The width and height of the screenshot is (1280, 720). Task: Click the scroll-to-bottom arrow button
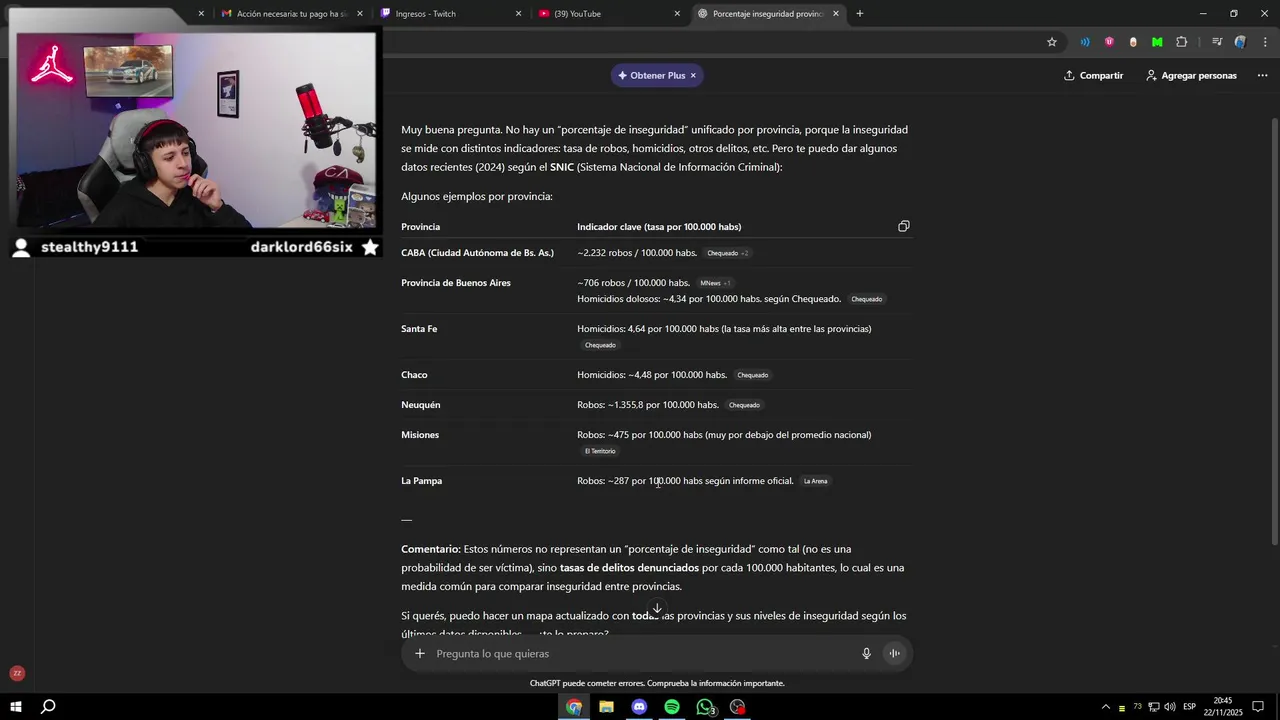(657, 608)
